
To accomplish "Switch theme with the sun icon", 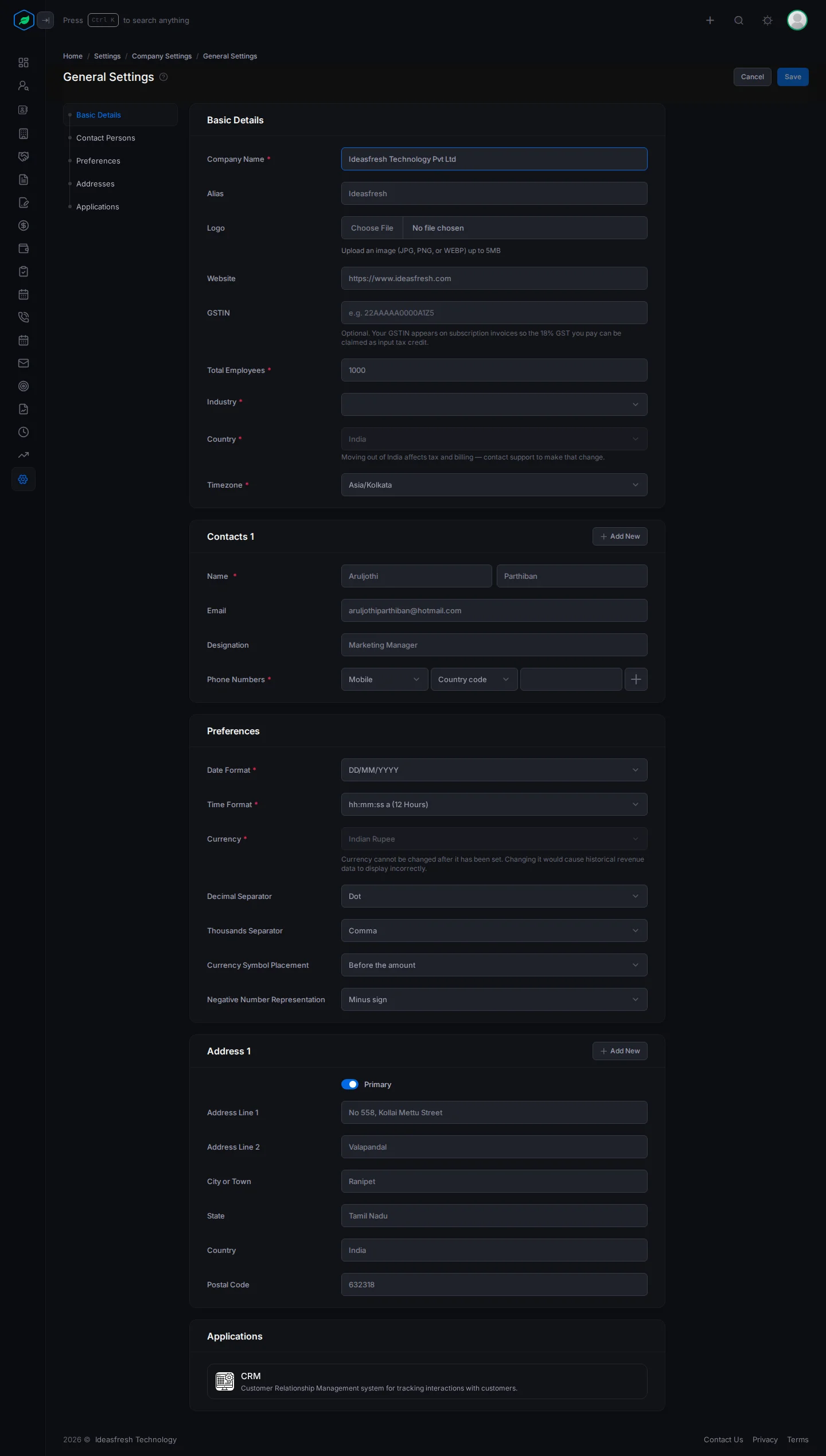I will (767, 20).
